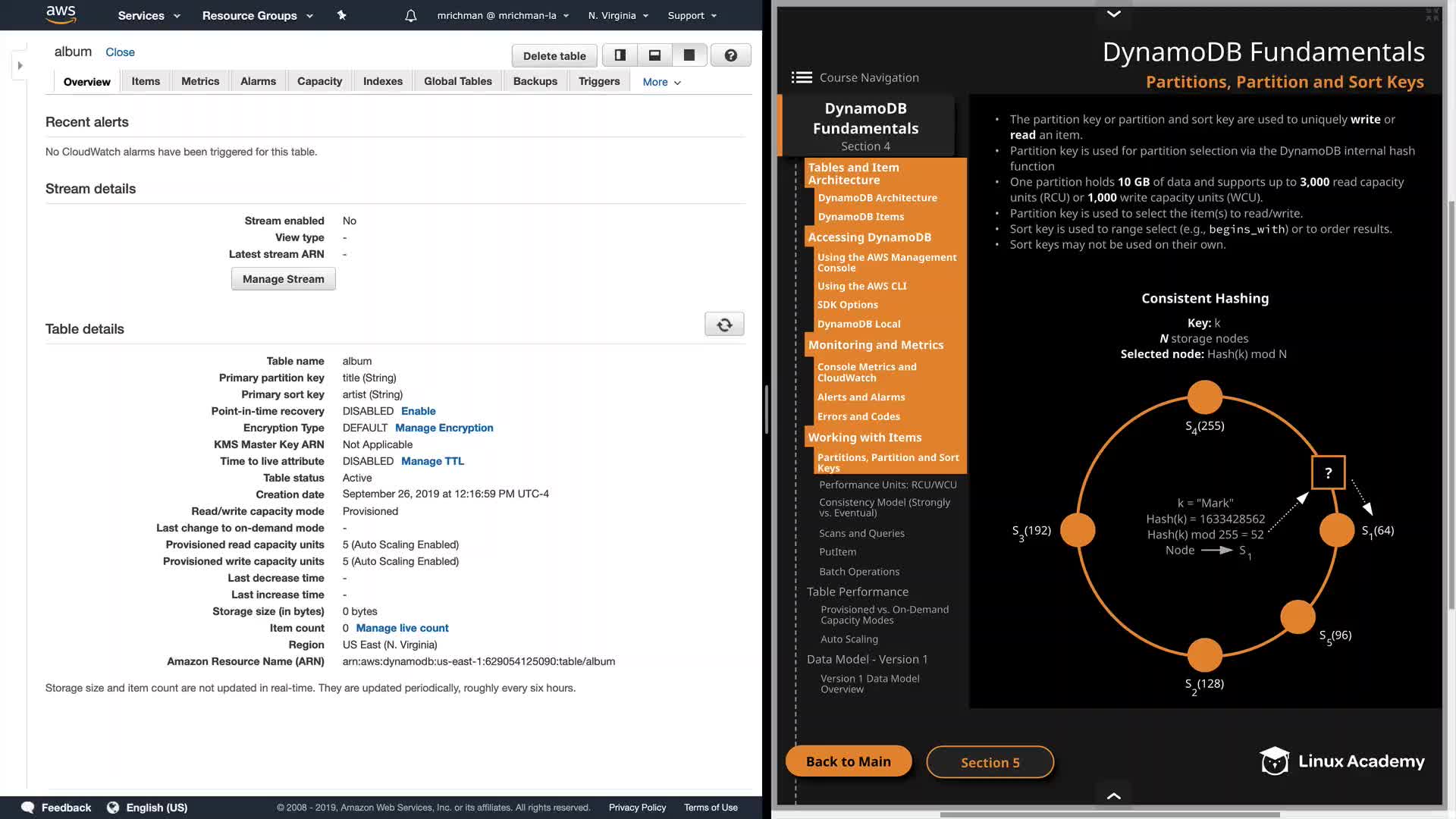This screenshot has height=819, width=1456.
Task: Switch to full screen layout icon
Action: [x=689, y=55]
